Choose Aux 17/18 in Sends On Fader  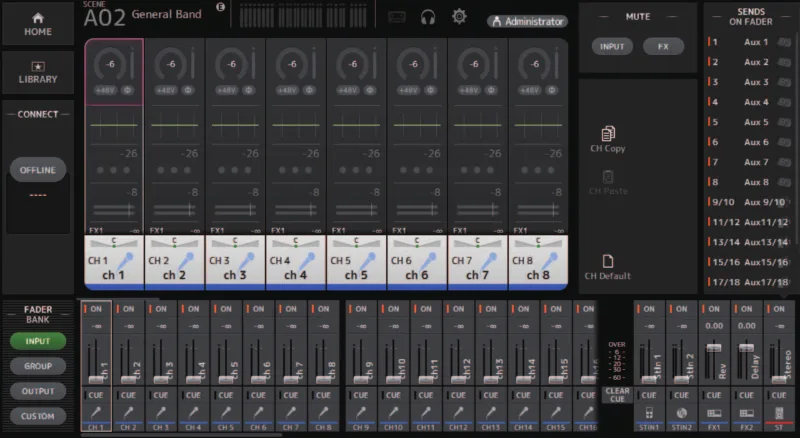click(x=749, y=282)
